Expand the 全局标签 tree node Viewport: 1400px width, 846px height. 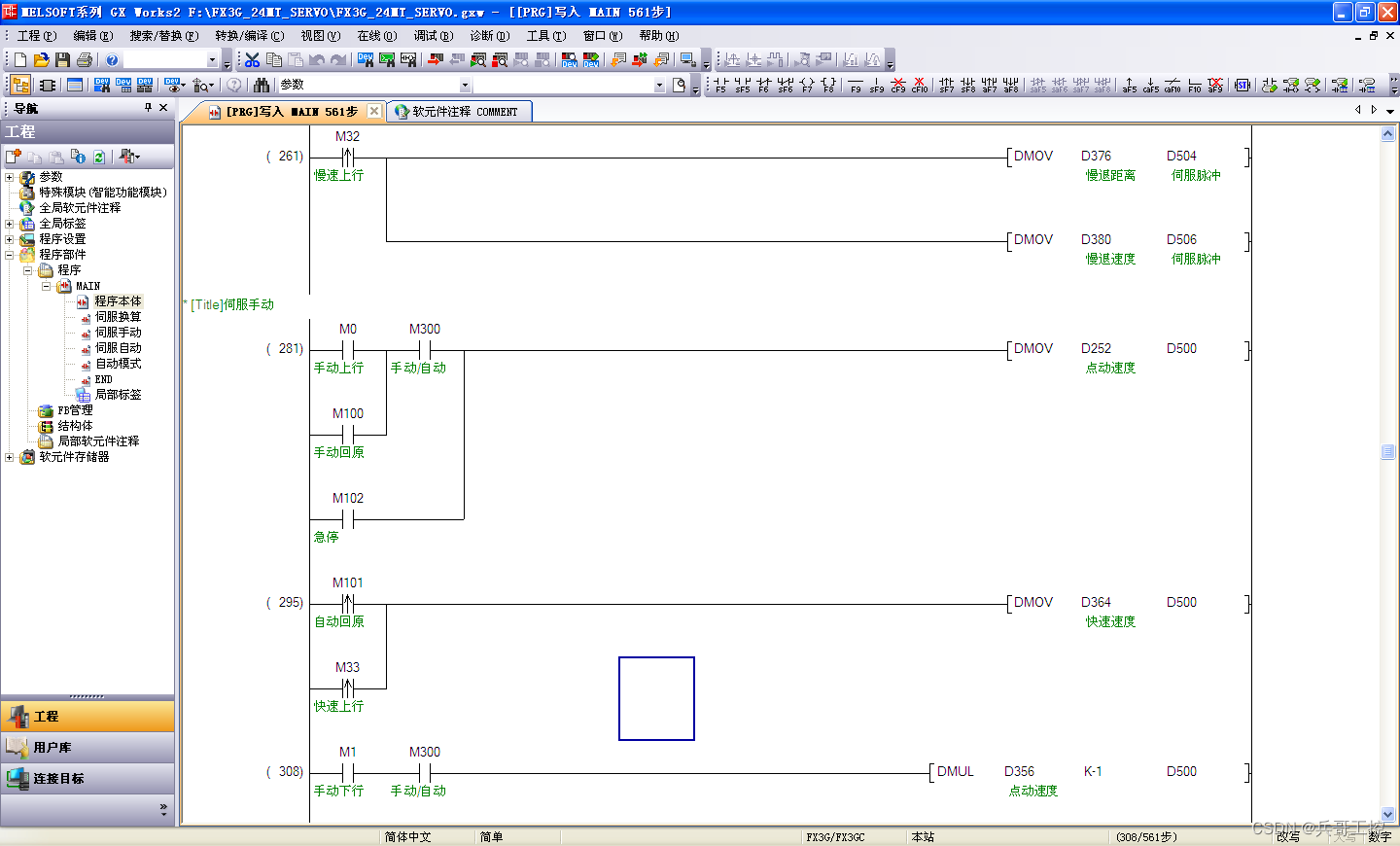[10, 224]
